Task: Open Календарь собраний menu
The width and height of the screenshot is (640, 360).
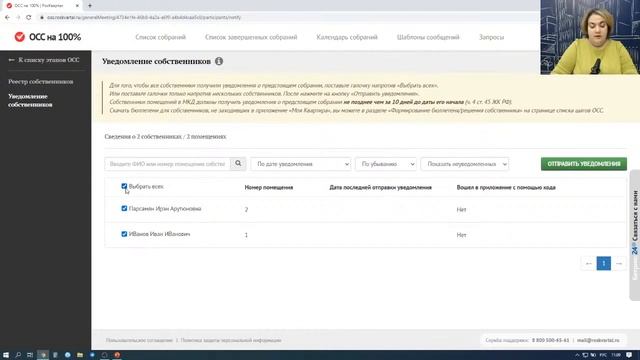Action: [347, 37]
